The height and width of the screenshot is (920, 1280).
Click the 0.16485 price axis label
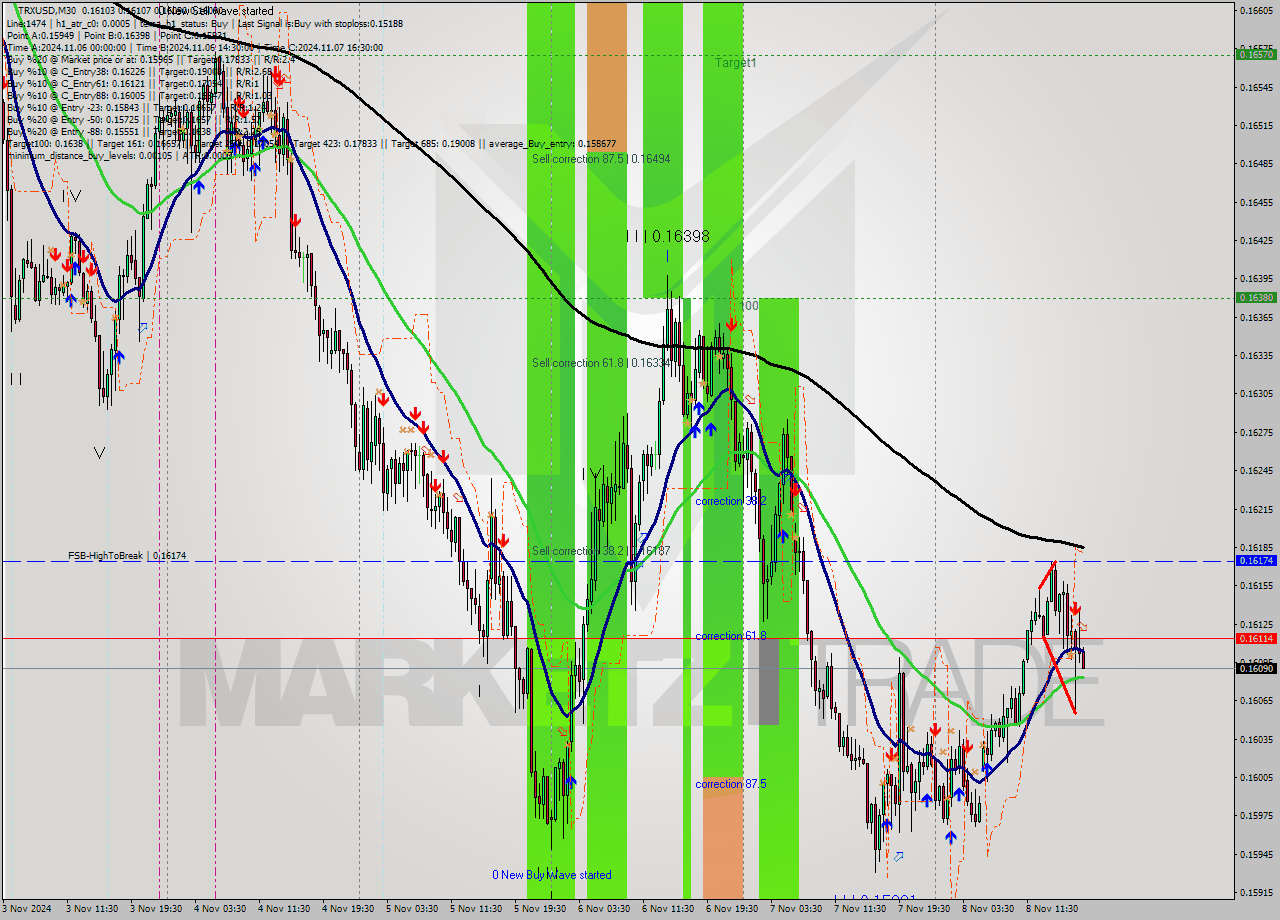coord(1256,163)
